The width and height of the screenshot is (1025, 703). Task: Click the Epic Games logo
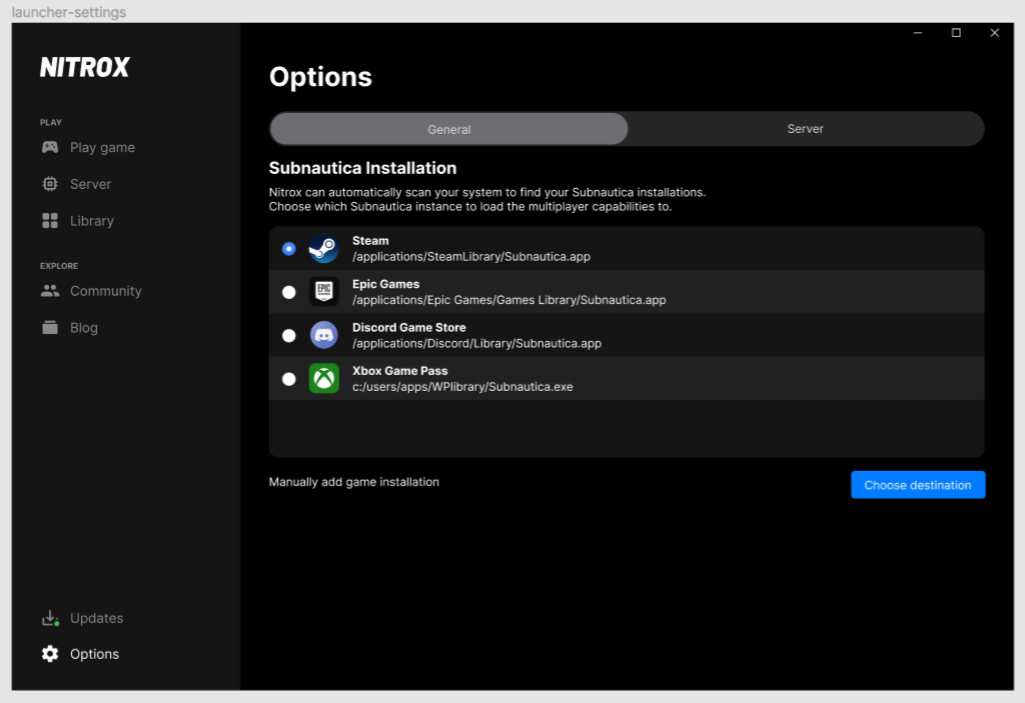[323, 291]
